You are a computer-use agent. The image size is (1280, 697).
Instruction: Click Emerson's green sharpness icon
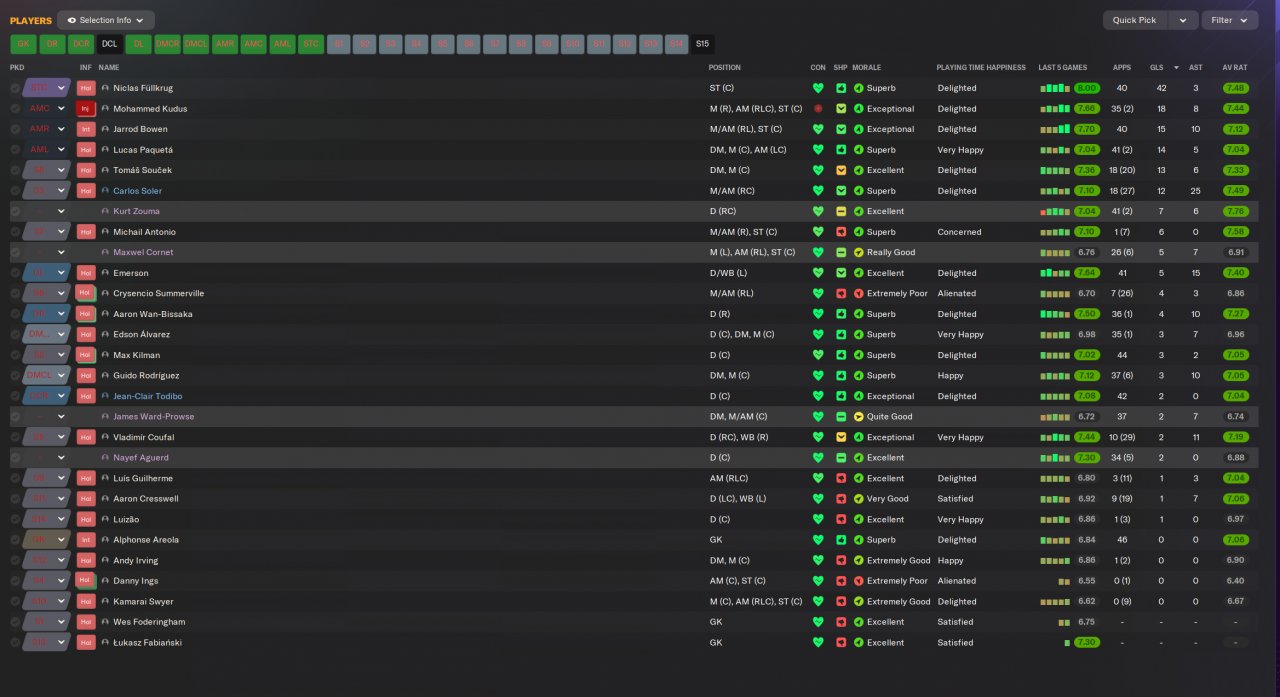841,273
